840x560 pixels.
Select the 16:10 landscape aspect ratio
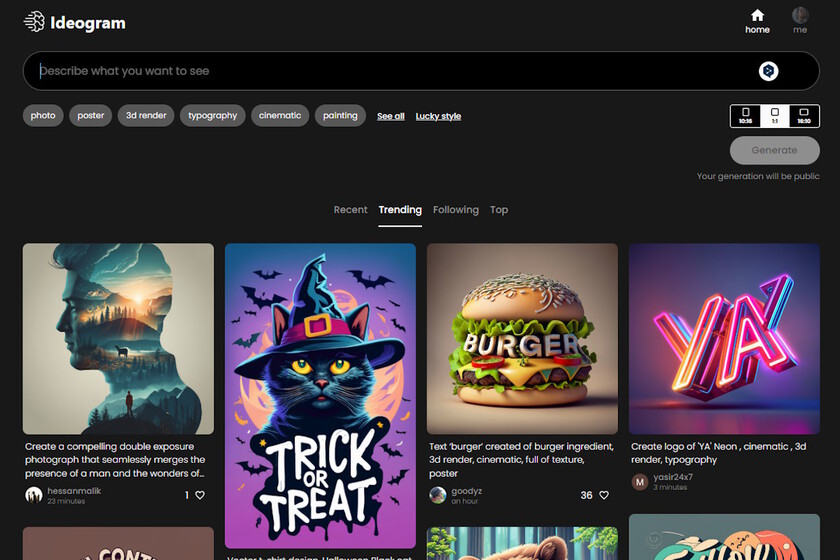coord(803,116)
